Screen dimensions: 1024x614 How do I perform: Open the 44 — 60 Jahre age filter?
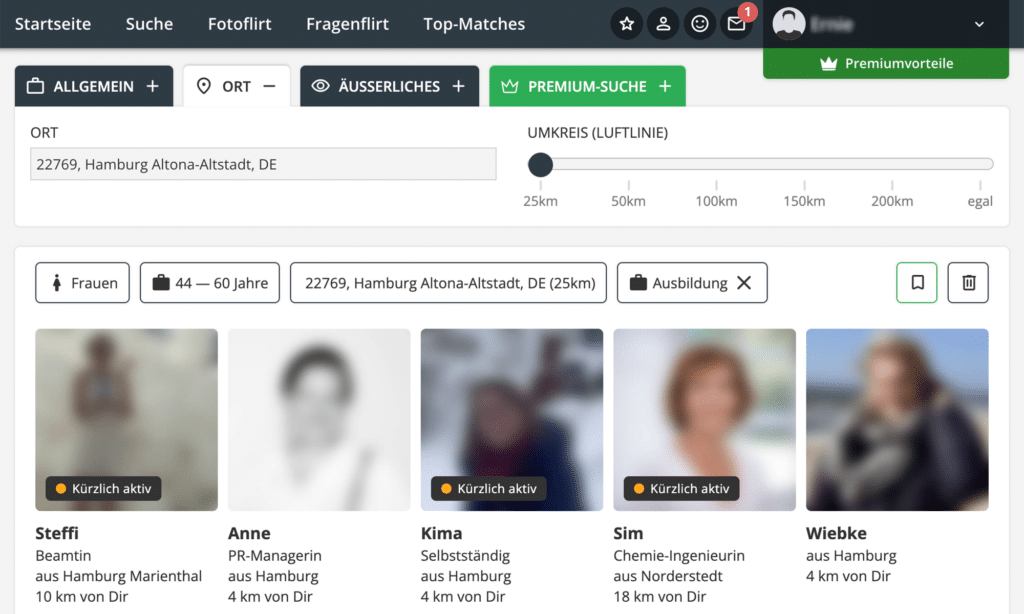(209, 282)
